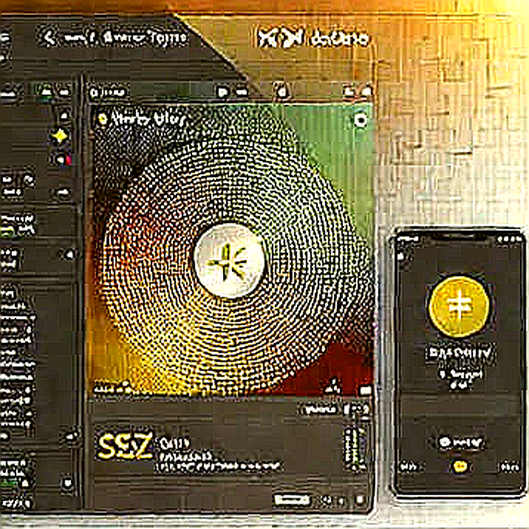529x529 pixels.
Task: Tap the large yellow circle on the phone
Action: point(459,306)
